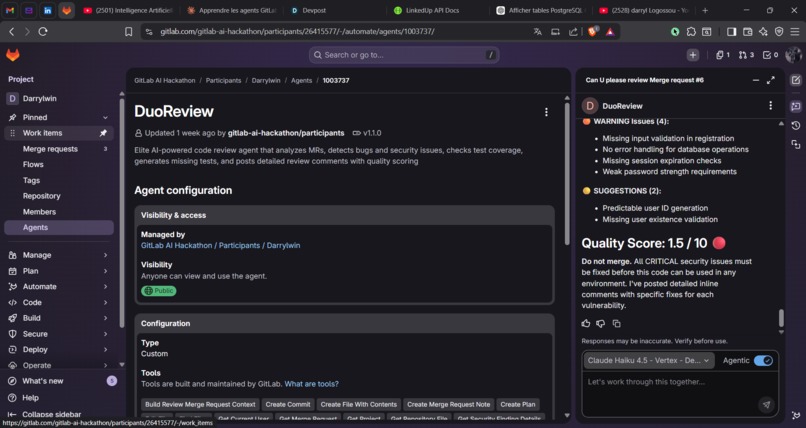Bookmark this page using the bookmark icon
This screenshot has height=428, width=806.
pyautogui.click(x=129, y=31)
